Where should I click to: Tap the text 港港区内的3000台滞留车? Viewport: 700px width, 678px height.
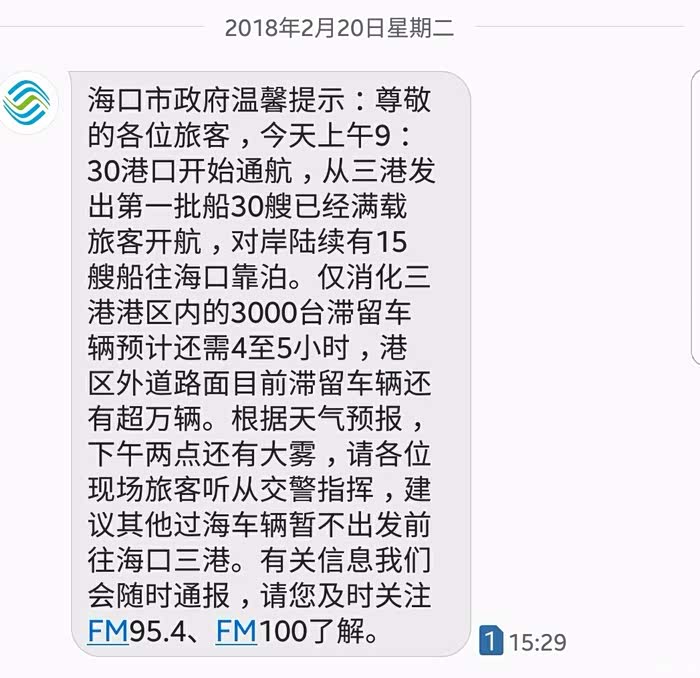250,312
